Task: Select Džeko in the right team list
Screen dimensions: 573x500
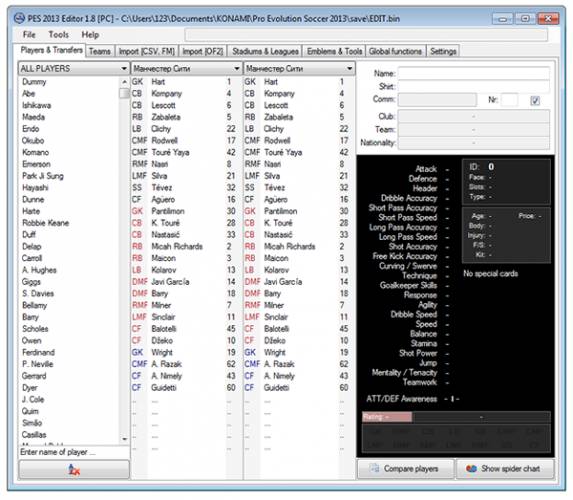Action: click(275, 341)
